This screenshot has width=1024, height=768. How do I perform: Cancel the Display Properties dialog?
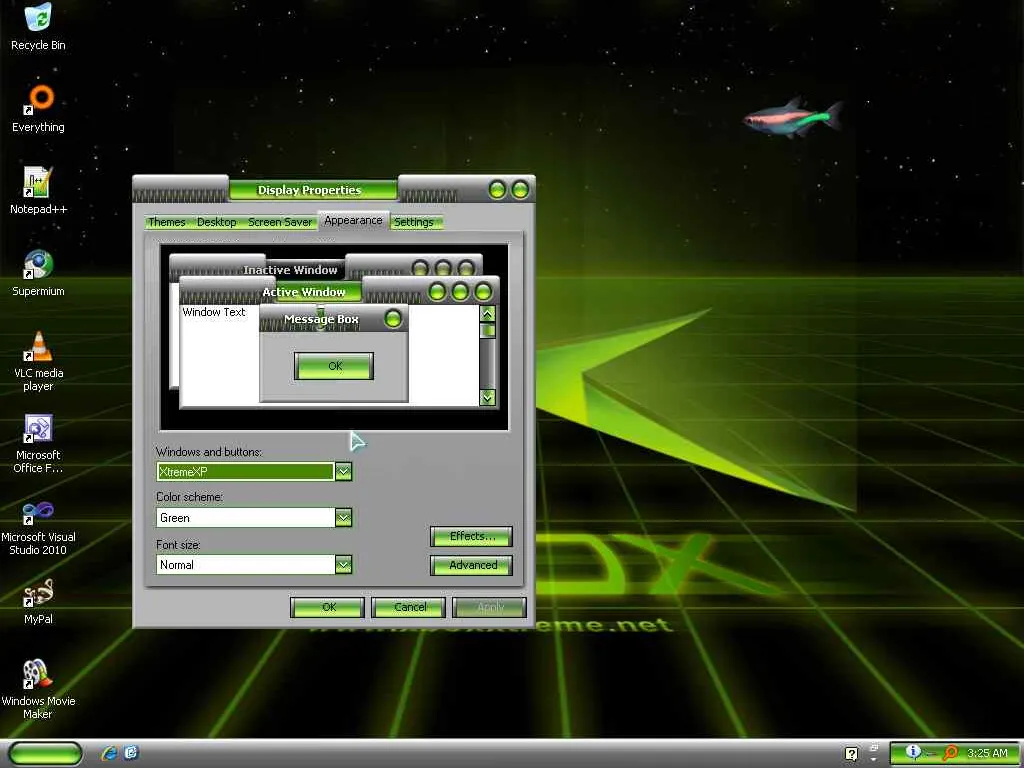409,607
